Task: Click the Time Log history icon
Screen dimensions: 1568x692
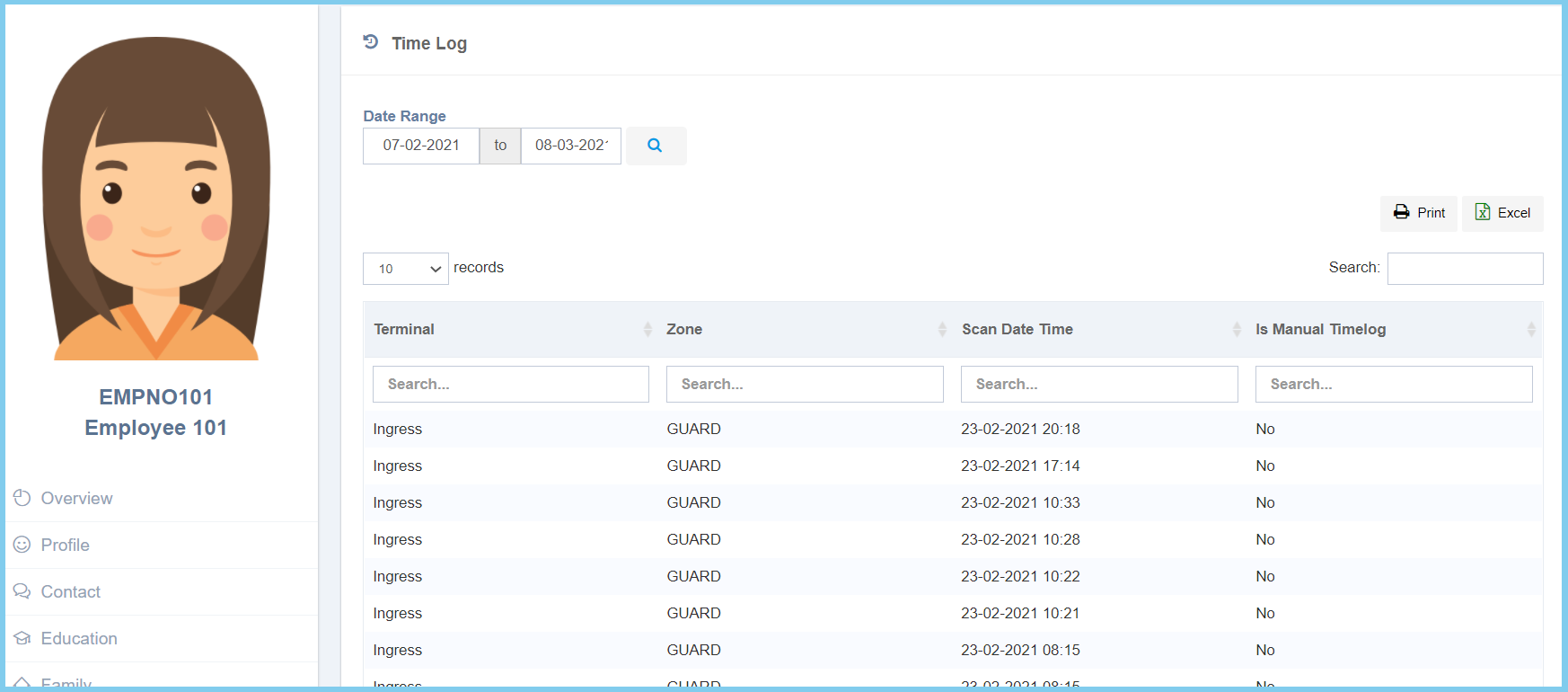Action: coord(370,42)
